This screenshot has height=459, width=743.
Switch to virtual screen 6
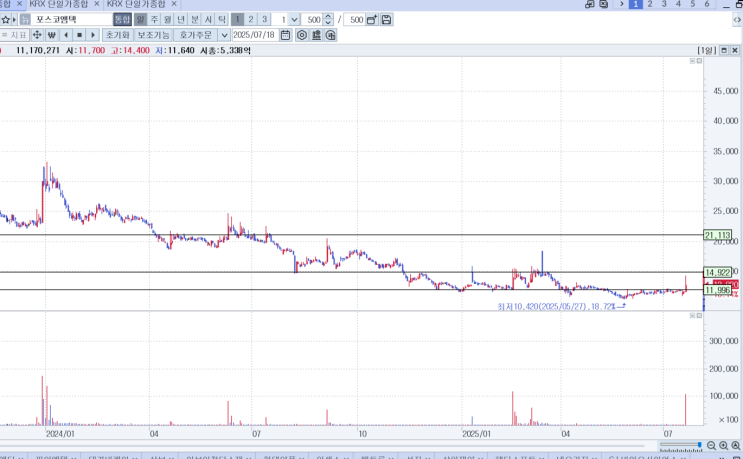(707, 4)
